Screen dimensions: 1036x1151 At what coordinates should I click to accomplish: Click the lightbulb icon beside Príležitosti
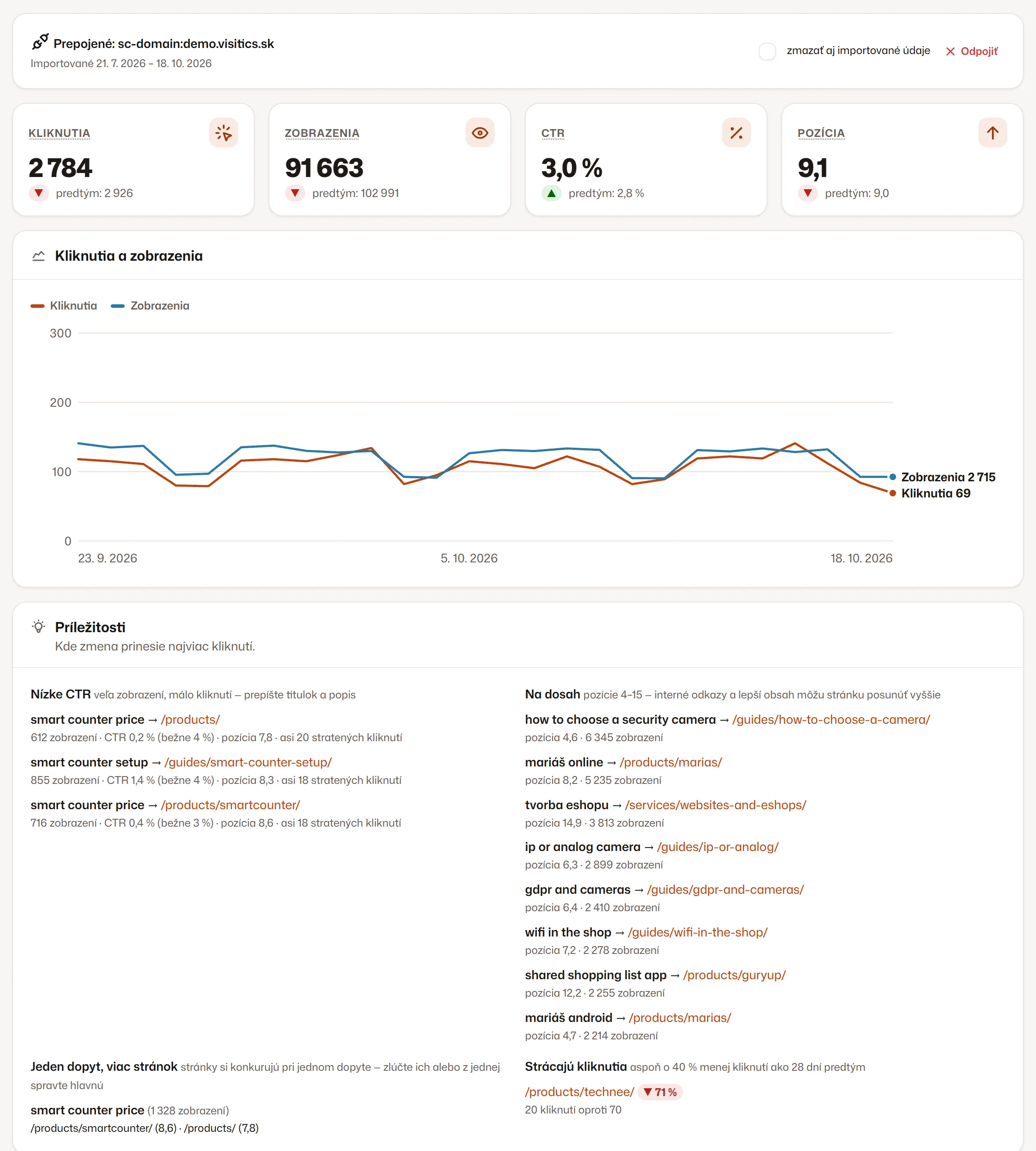coord(39,627)
